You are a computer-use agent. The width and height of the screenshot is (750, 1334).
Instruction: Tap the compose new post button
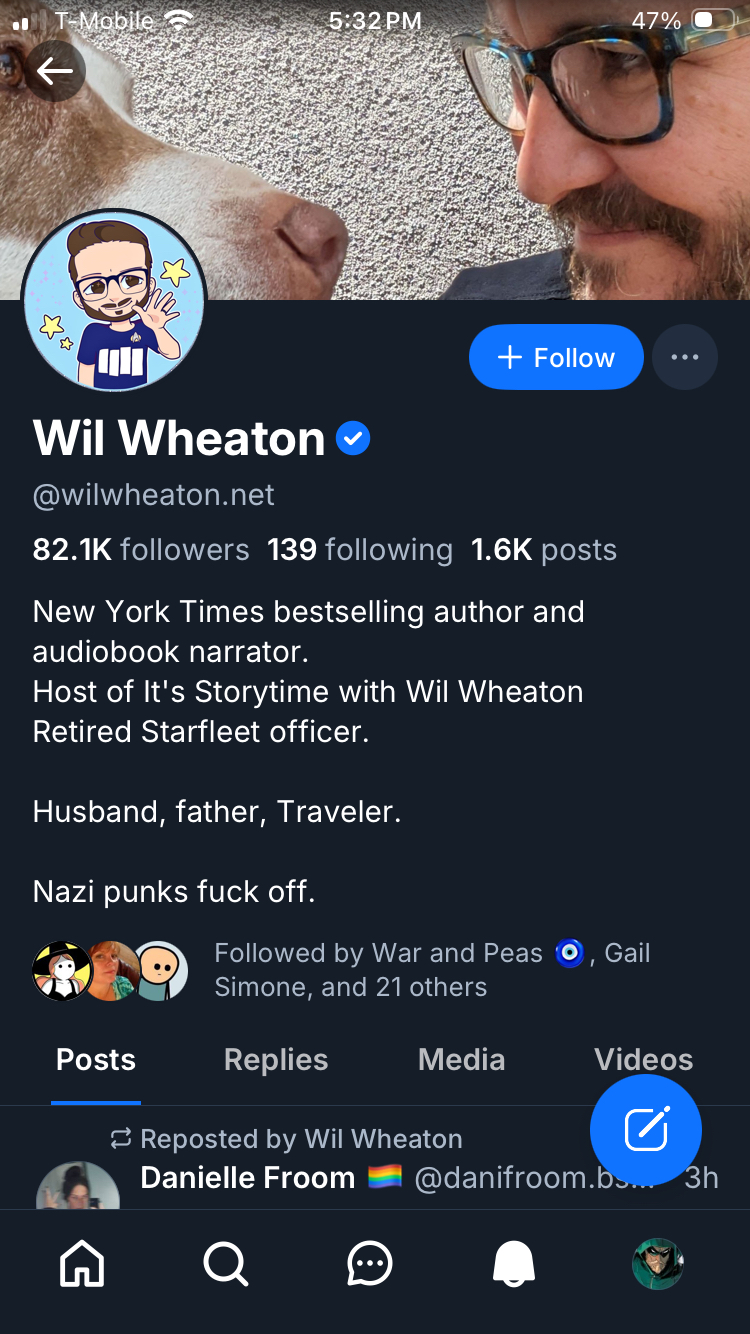pyautogui.click(x=646, y=1130)
